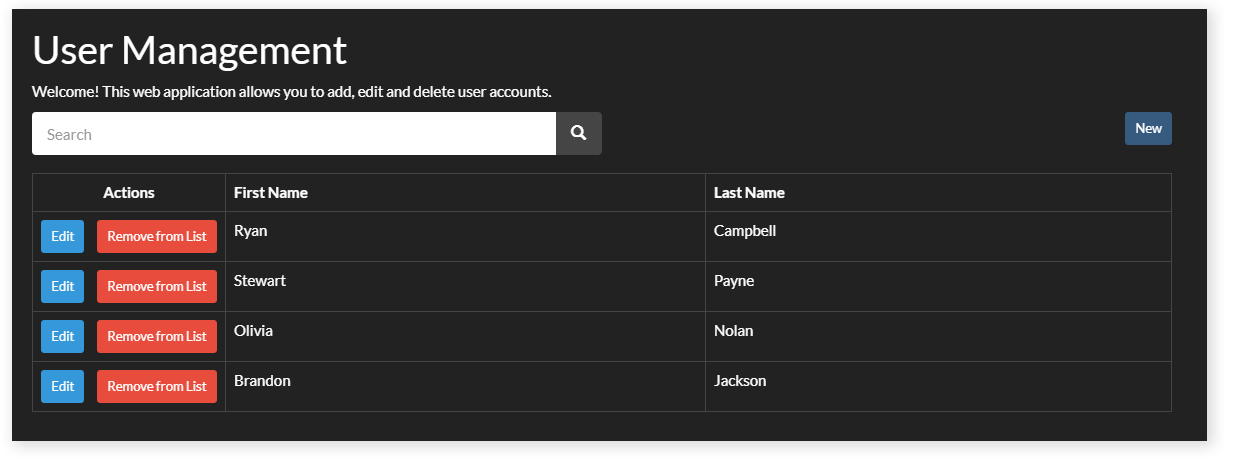Click the welcome description text
The image size is (1248, 471).
coord(292,92)
